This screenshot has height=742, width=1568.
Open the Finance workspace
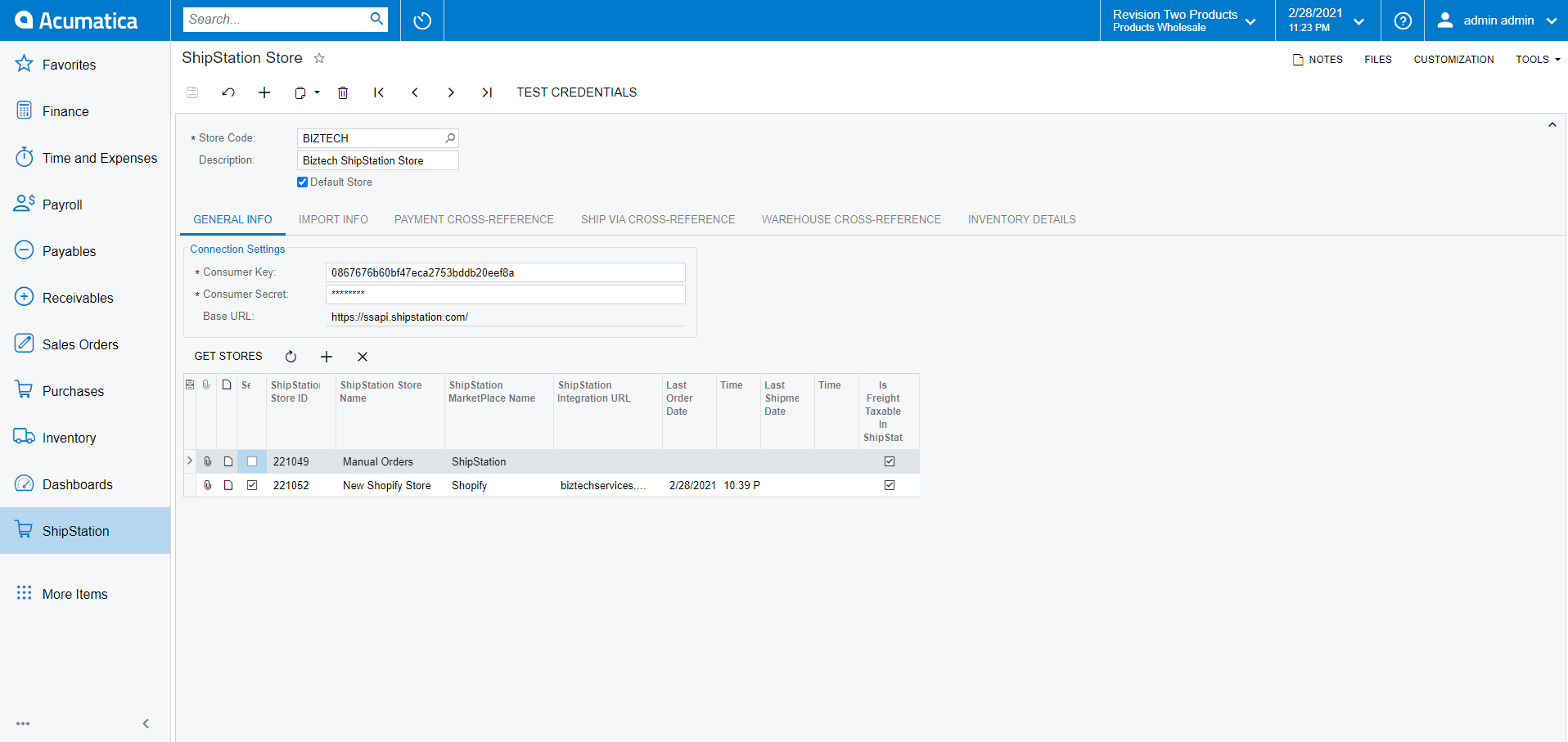[85, 111]
